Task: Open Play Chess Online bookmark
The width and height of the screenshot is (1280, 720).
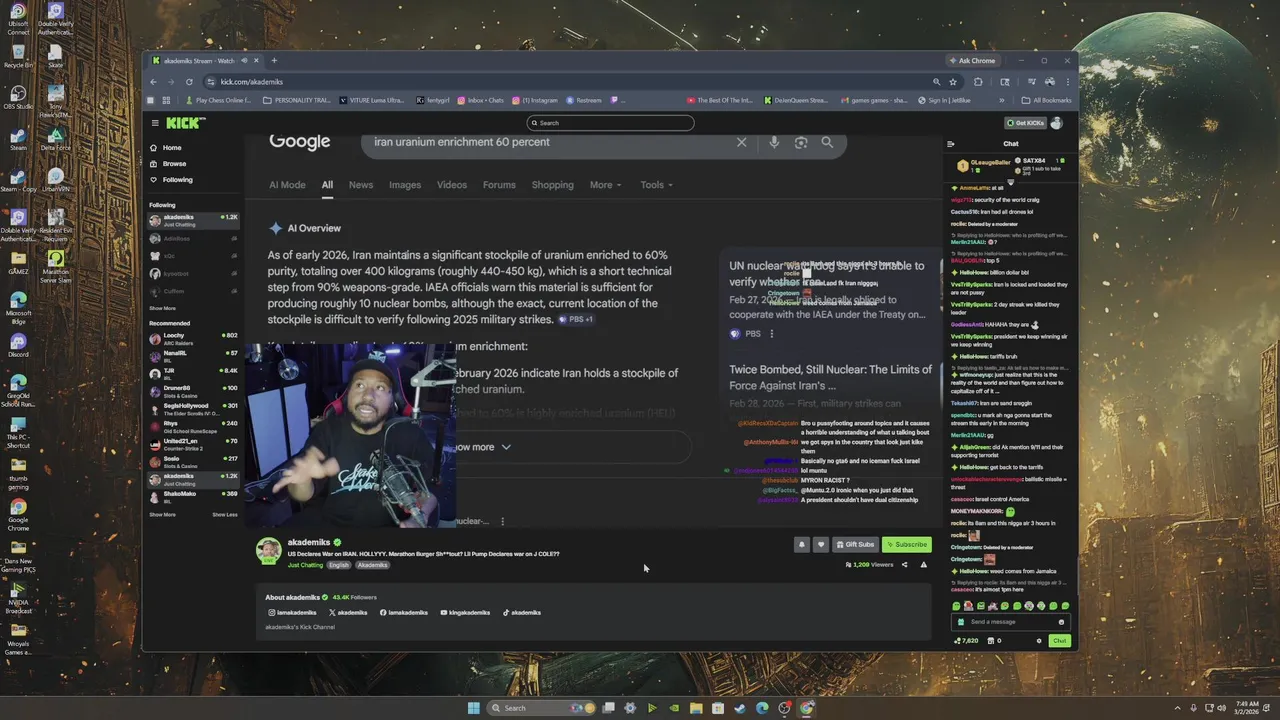Action: coord(218,100)
